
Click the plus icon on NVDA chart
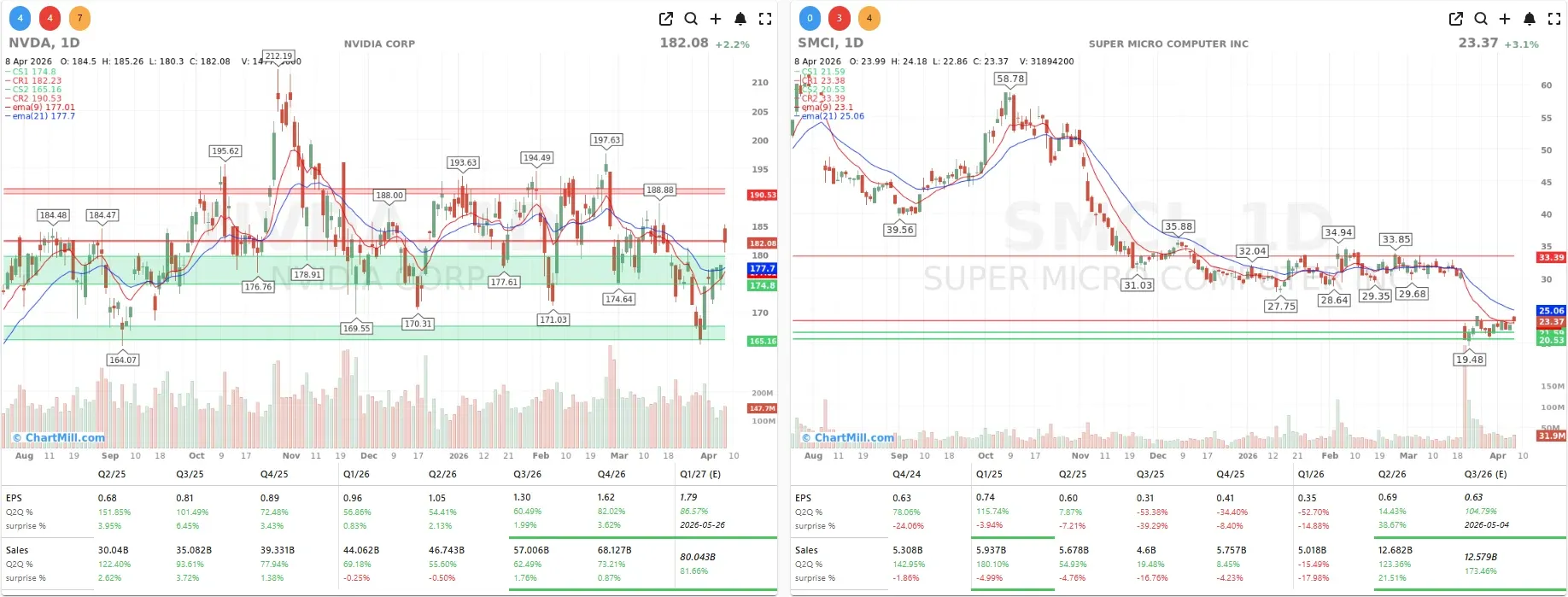(716, 19)
